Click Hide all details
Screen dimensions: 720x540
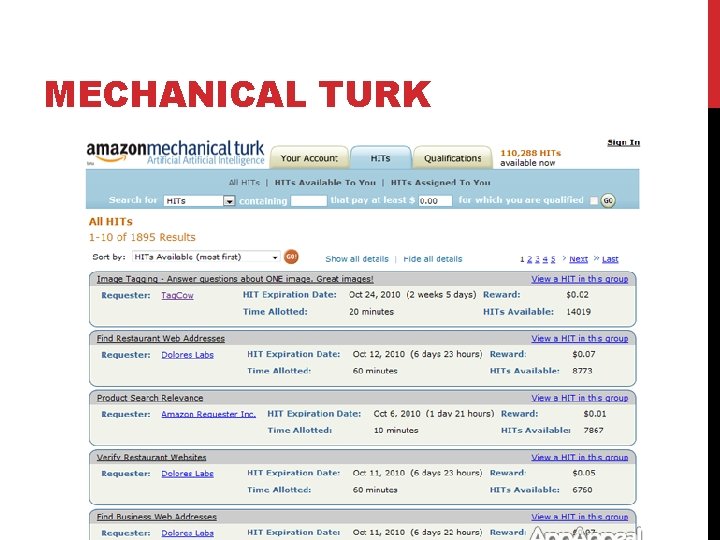pyautogui.click(x=433, y=259)
